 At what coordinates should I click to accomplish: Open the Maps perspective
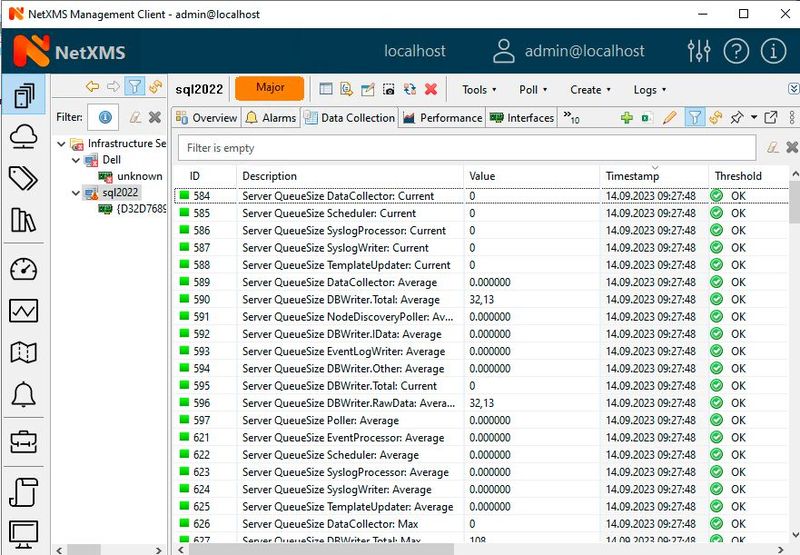(x=23, y=351)
